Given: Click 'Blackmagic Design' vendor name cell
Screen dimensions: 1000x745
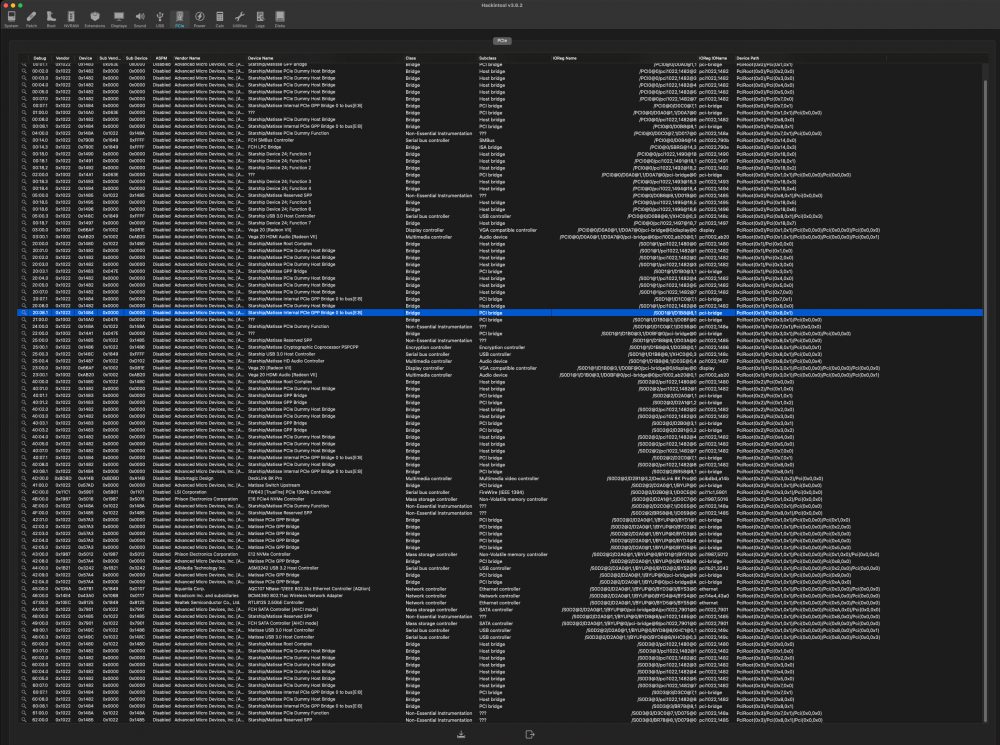Looking at the screenshot, I should click(x=194, y=478).
